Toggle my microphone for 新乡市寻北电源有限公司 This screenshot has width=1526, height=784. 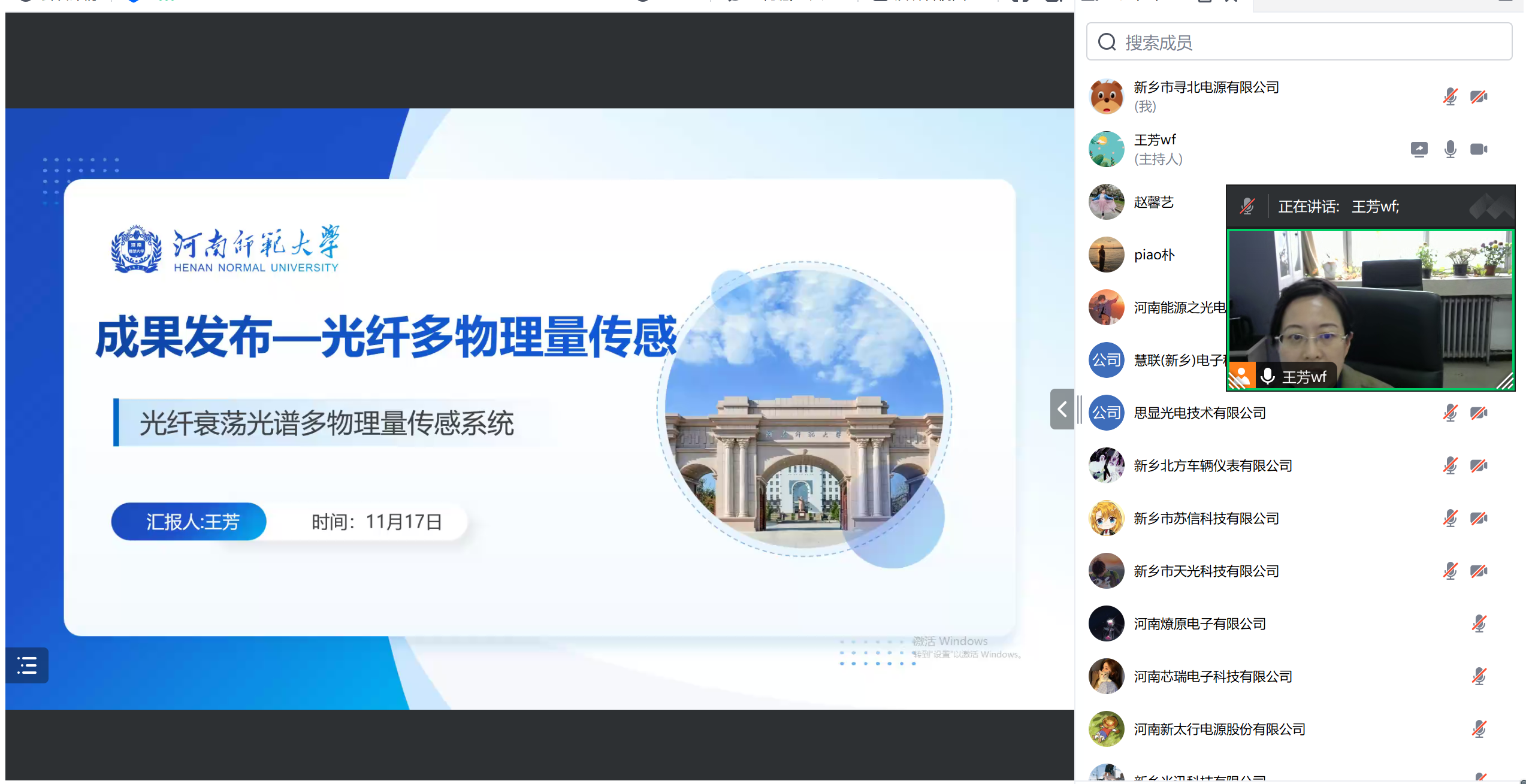[x=1450, y=96]
